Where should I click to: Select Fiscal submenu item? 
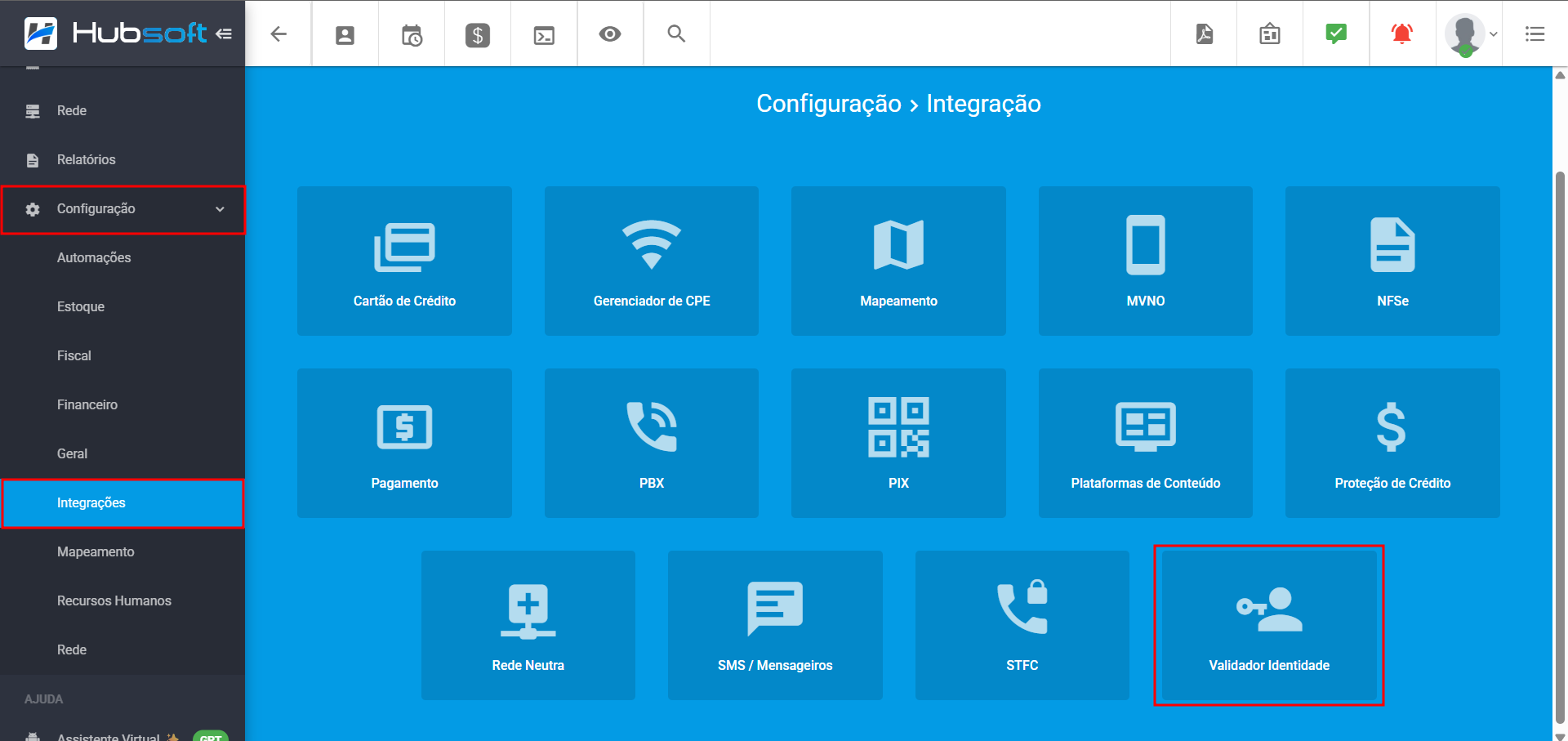click(x=122, y=355)
